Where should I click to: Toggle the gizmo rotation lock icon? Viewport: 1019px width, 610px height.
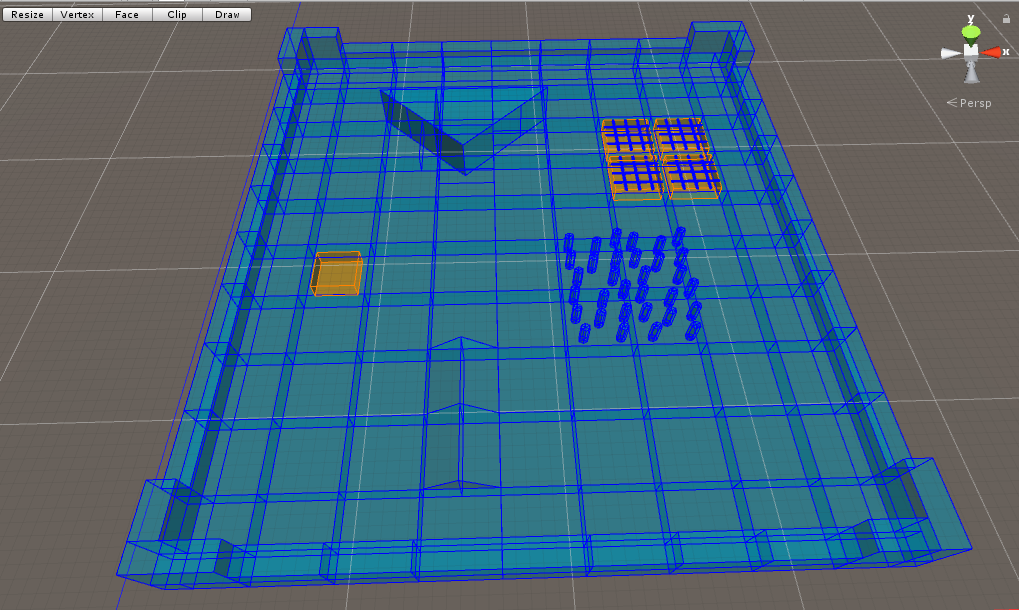[x=1005, y=18]
